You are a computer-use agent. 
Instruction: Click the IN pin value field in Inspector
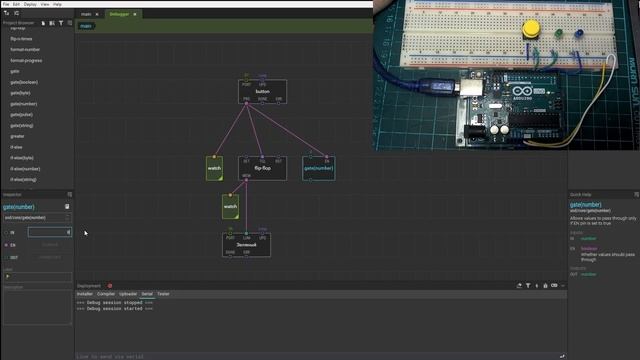50,232
